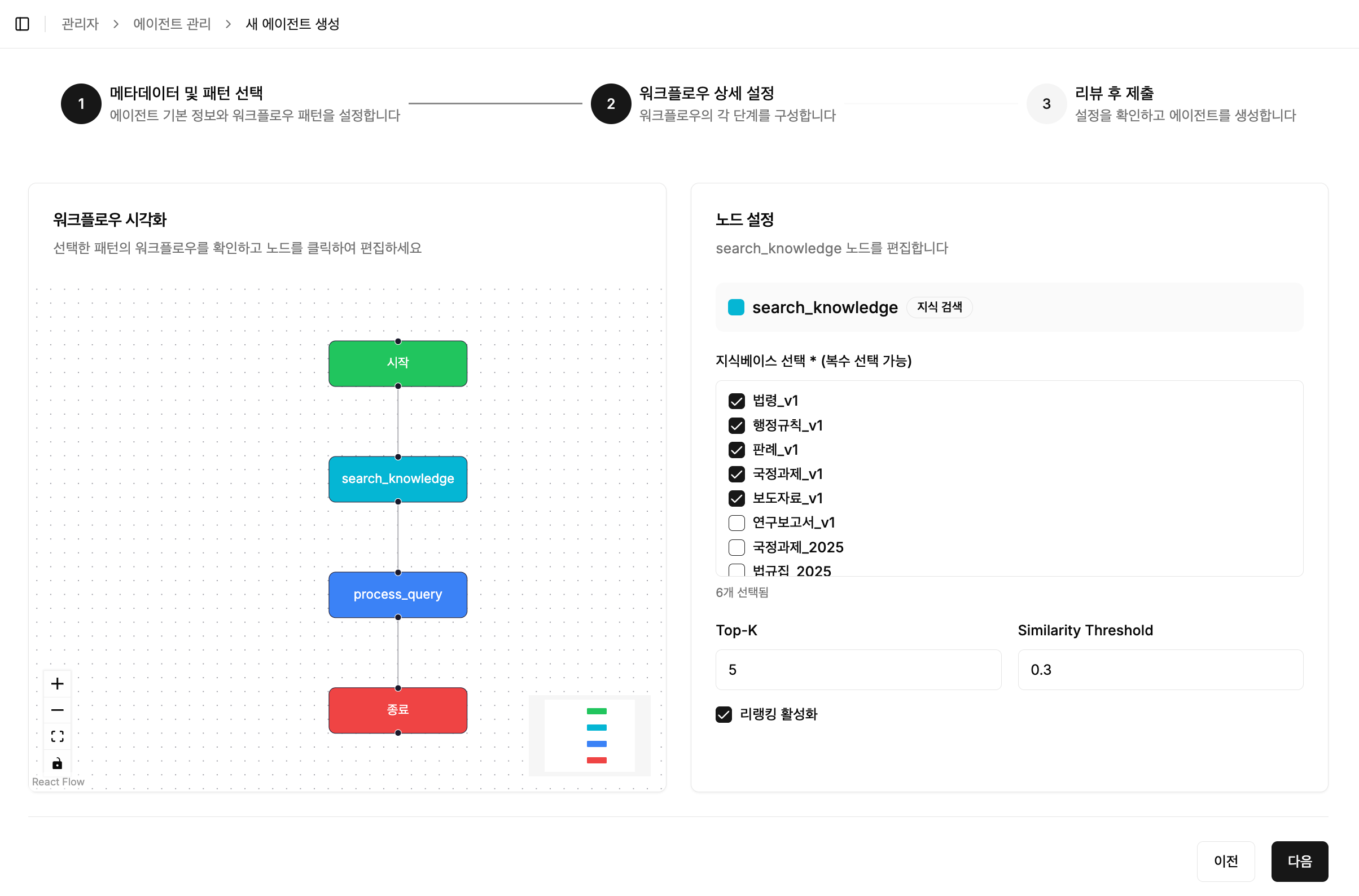The image size is (1359, 896).
Task: Navigate to 관리자 via breadcrumb
Action: pos(79,24)
